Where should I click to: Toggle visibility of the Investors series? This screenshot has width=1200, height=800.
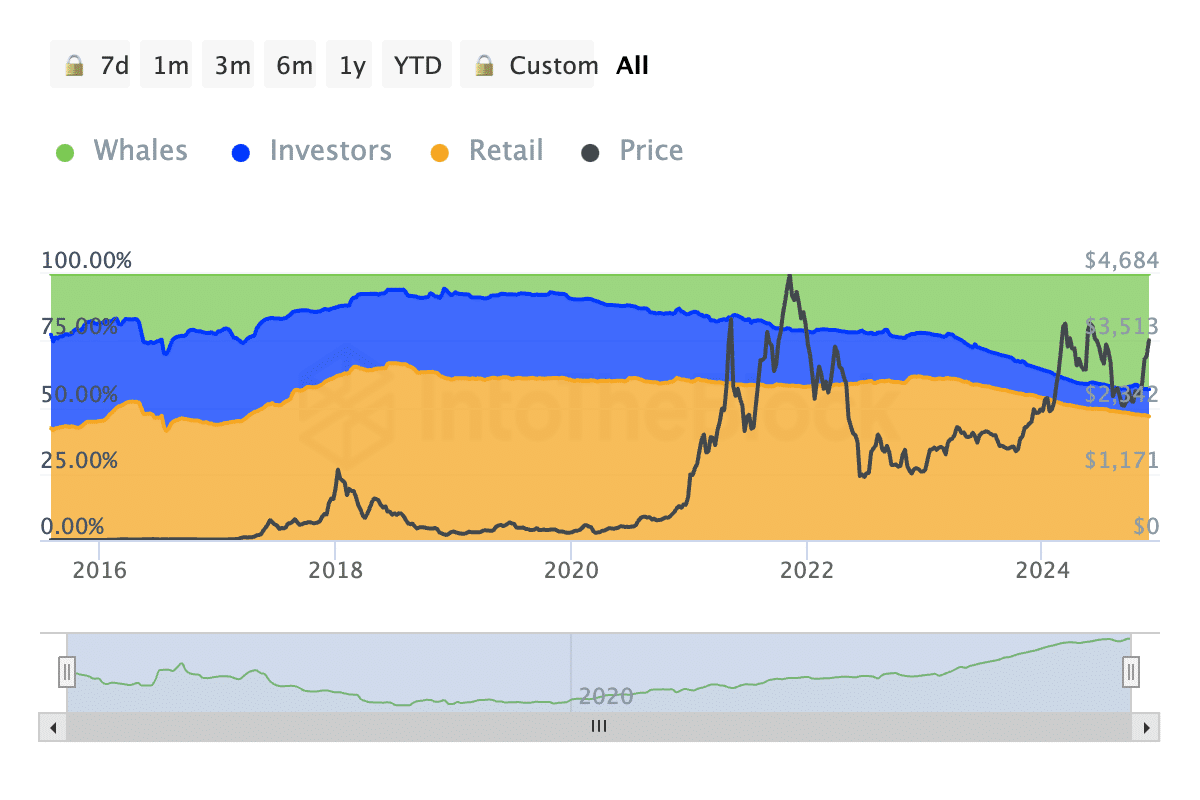point(330,150)
